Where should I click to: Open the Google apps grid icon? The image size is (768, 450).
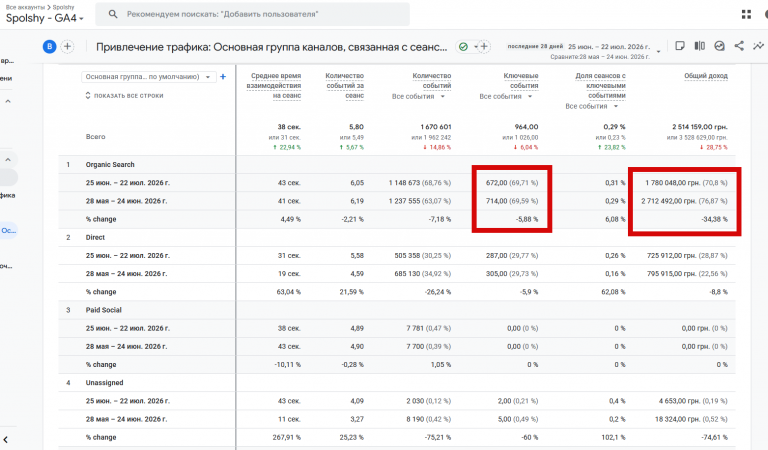click(x=746, y=15)
